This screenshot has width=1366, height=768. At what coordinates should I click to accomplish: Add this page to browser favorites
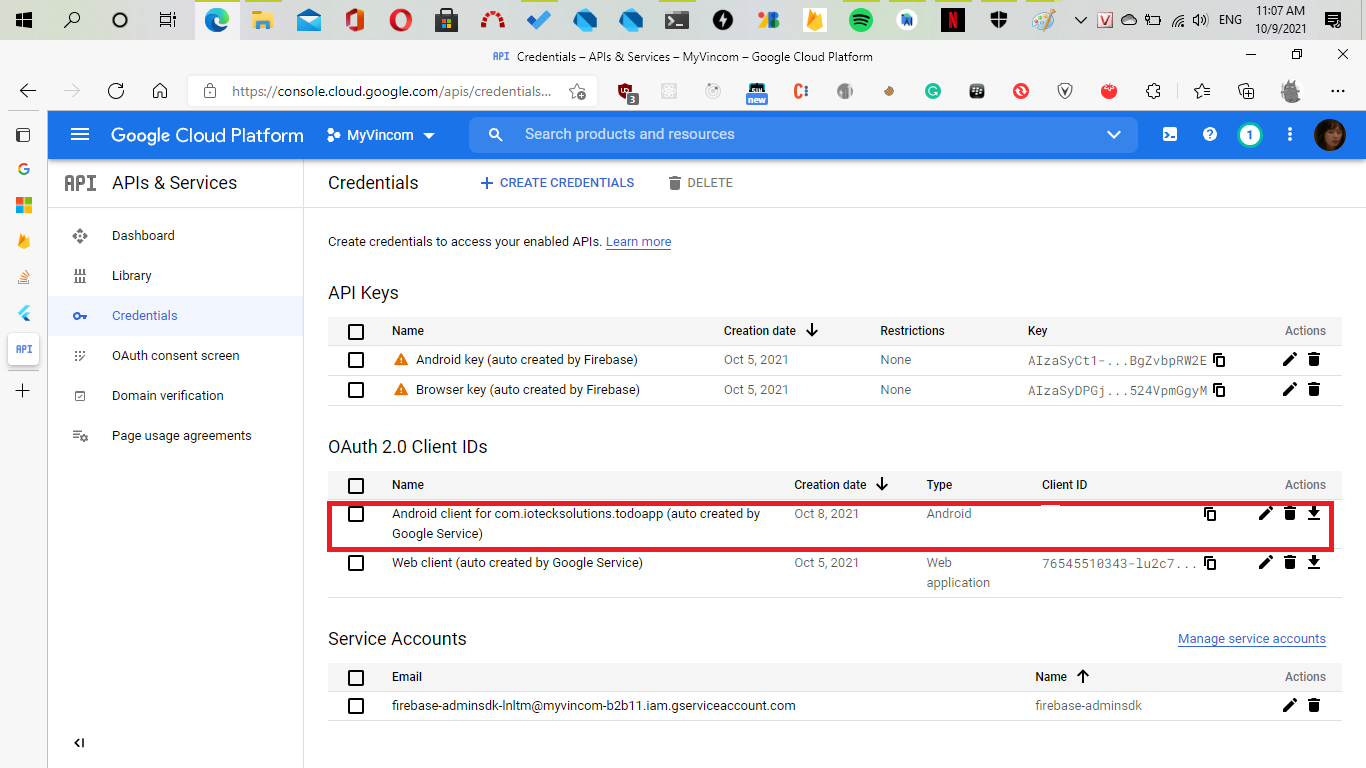[577, 91]
